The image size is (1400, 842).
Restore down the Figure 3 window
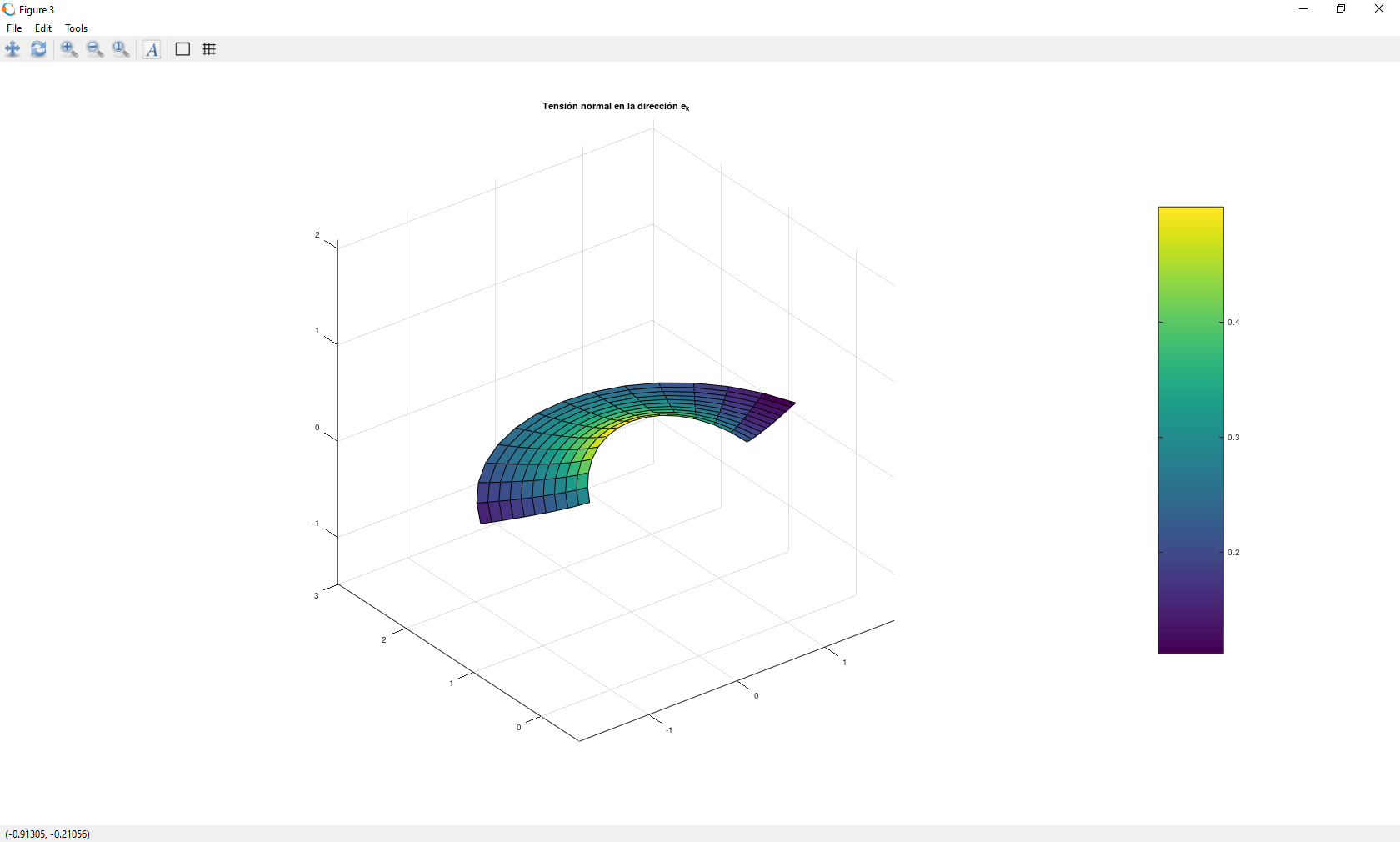tap(1341, 9)
